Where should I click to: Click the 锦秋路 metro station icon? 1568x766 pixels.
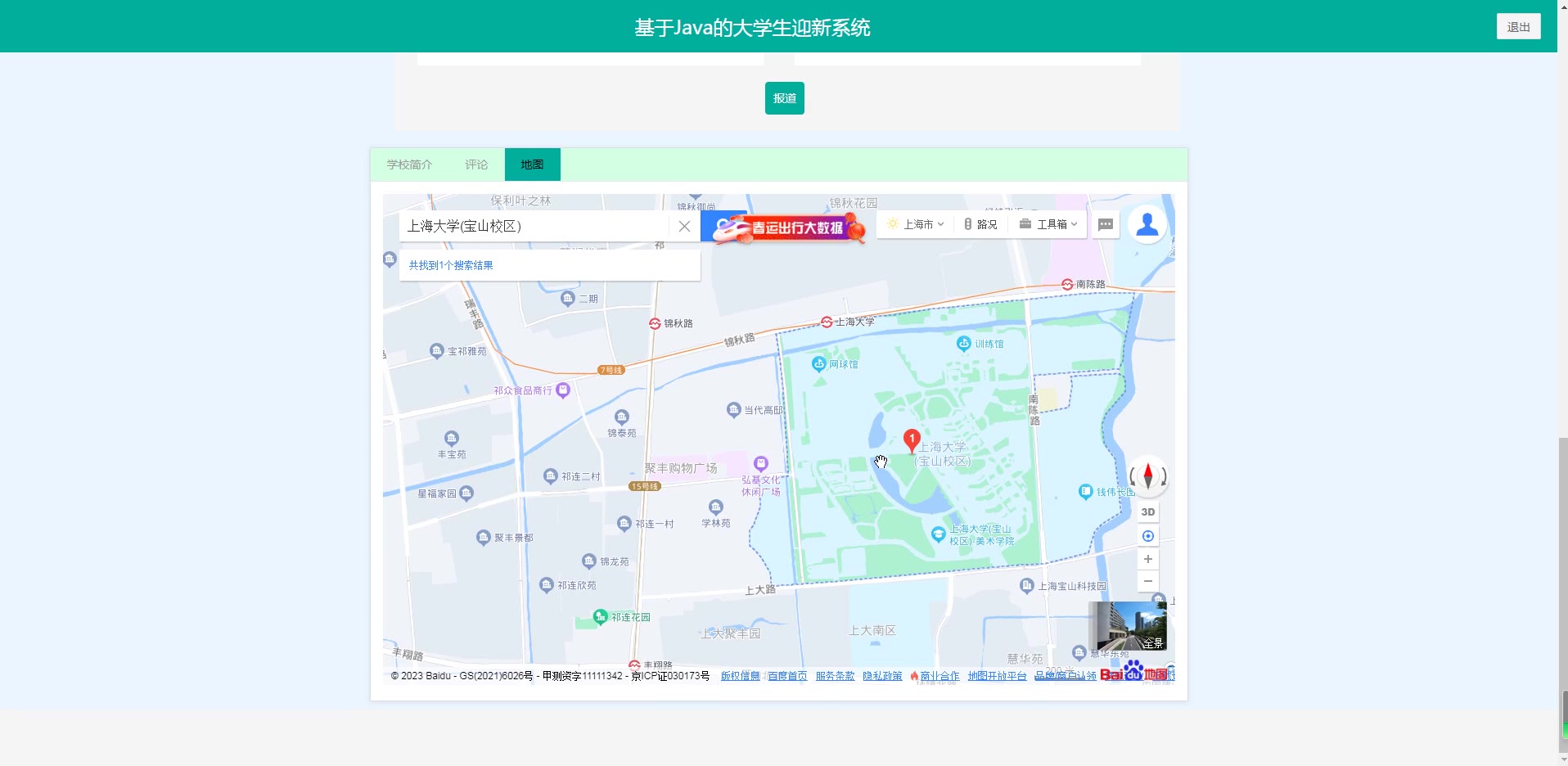click(655, 323)
